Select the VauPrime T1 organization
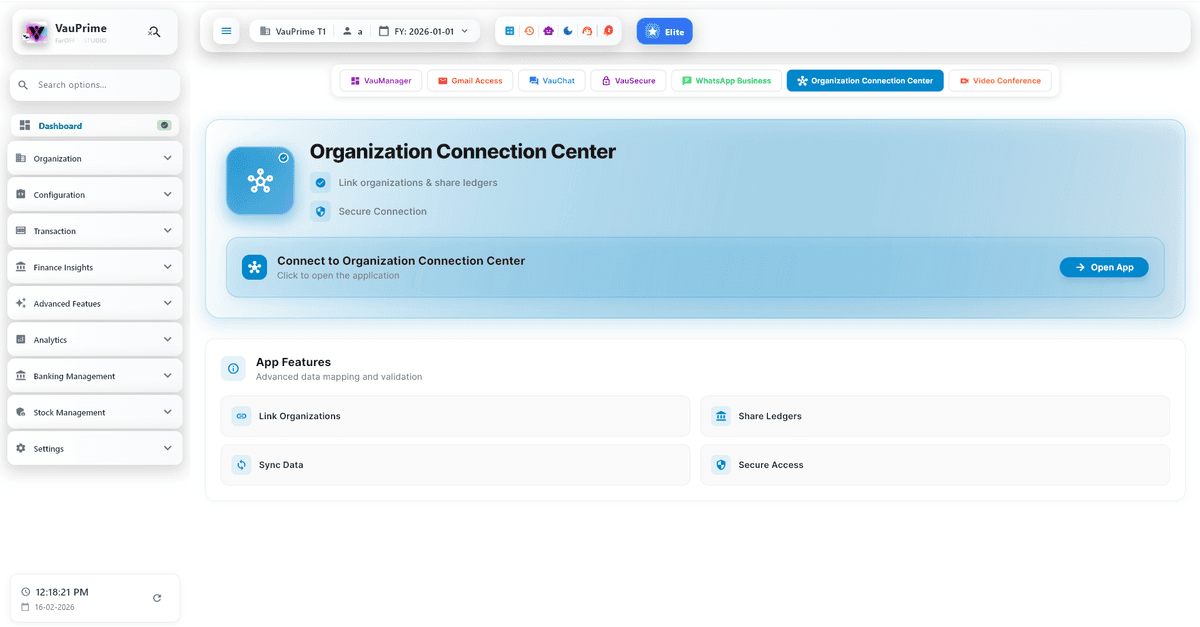 [293, 31]
